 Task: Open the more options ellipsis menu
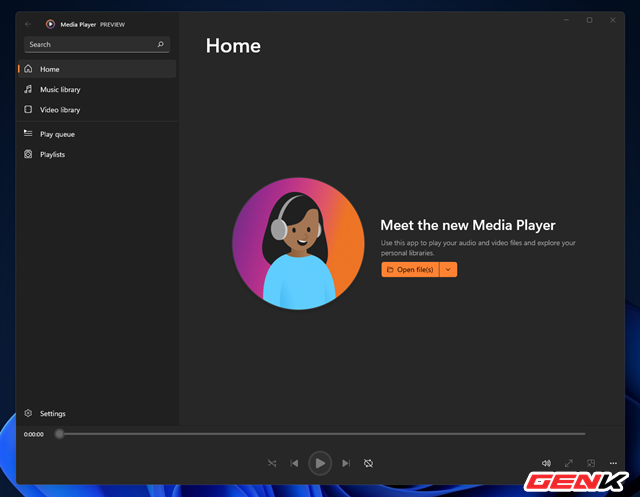click(x=613, y=463)
